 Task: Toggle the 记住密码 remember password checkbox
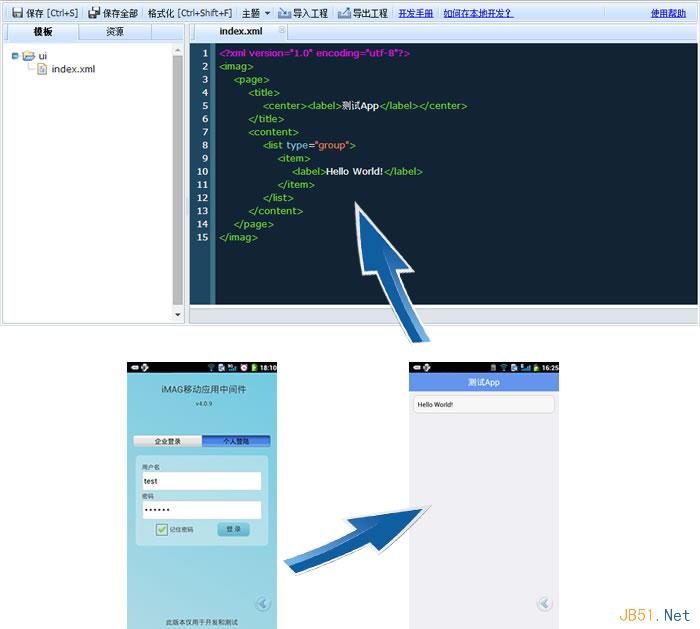[161, 529]
